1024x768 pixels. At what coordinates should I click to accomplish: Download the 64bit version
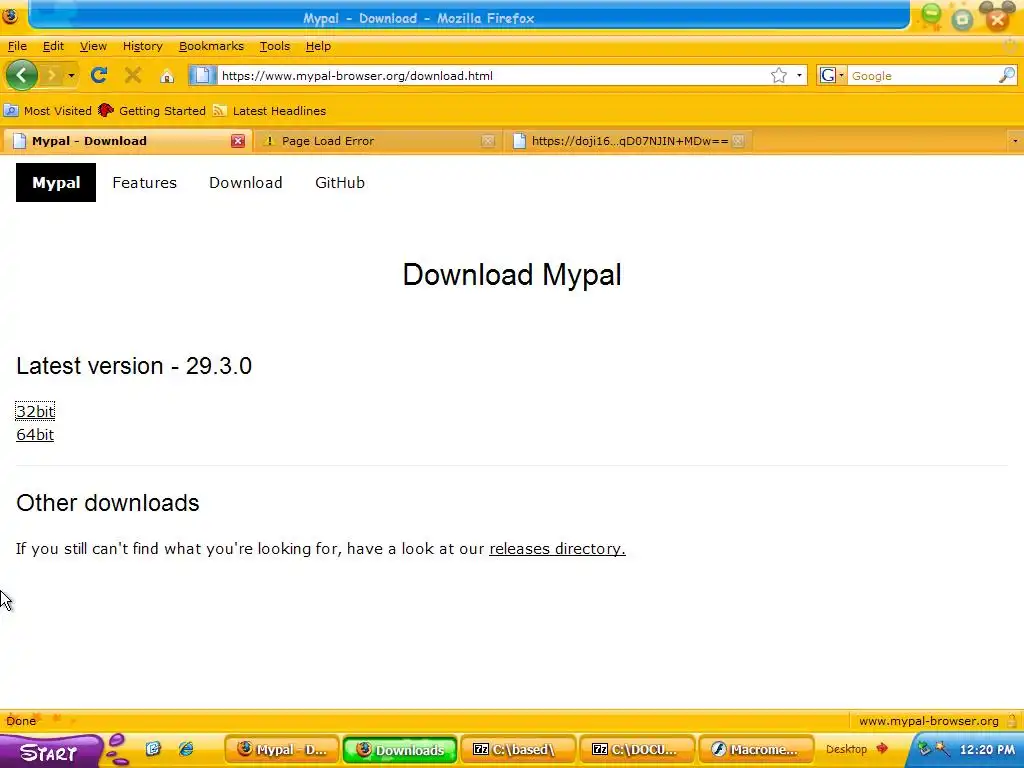click(35, 435)
